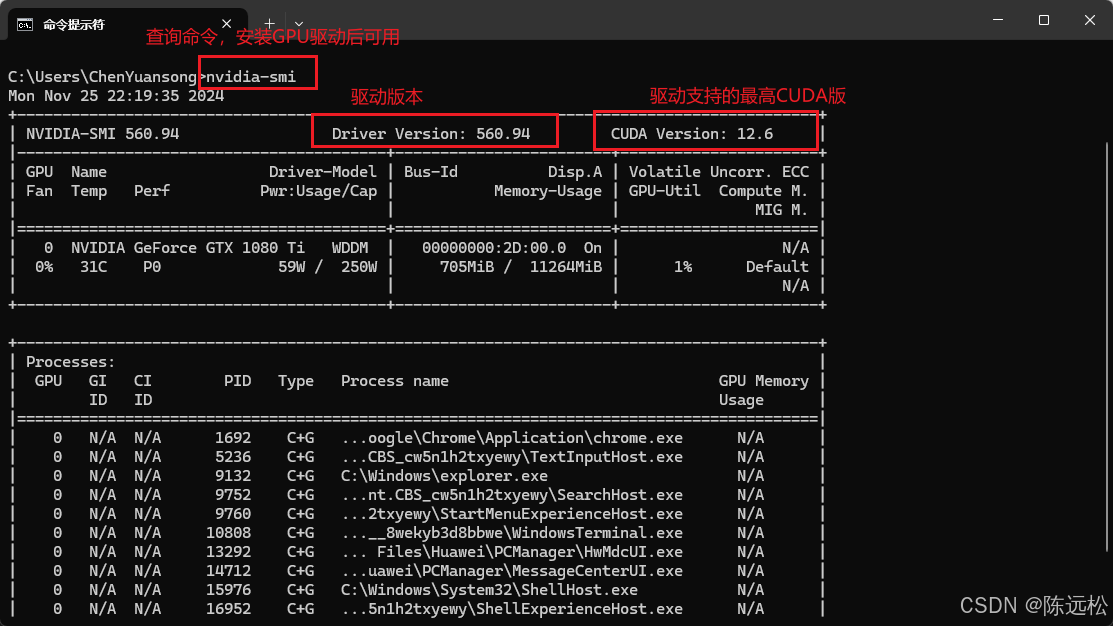Click the GPU Memory Usage column header
Viewport: 1113px width, 626px height.
(x=763, y=390)
